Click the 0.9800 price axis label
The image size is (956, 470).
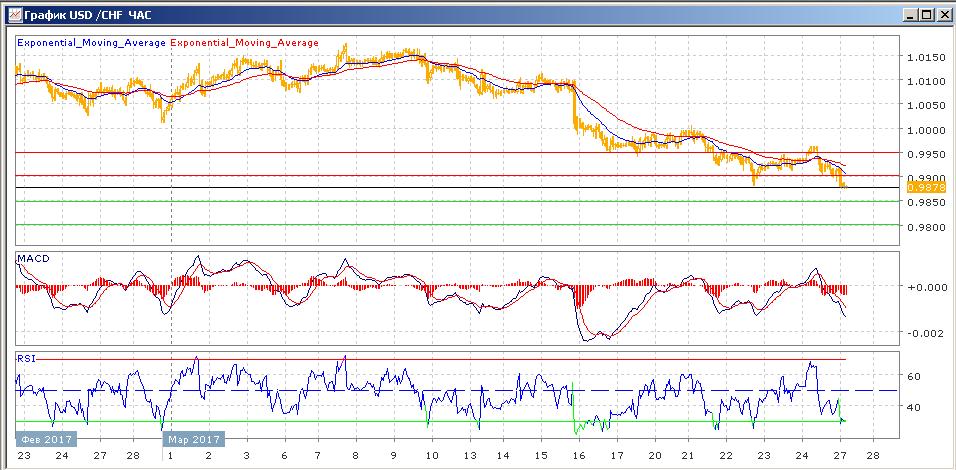(x=926, y=227)
